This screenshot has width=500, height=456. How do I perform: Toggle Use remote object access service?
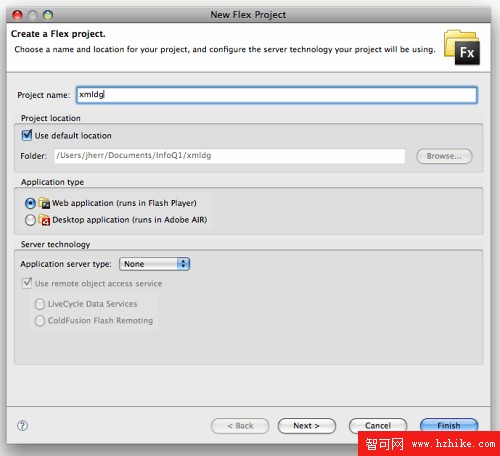27,283
